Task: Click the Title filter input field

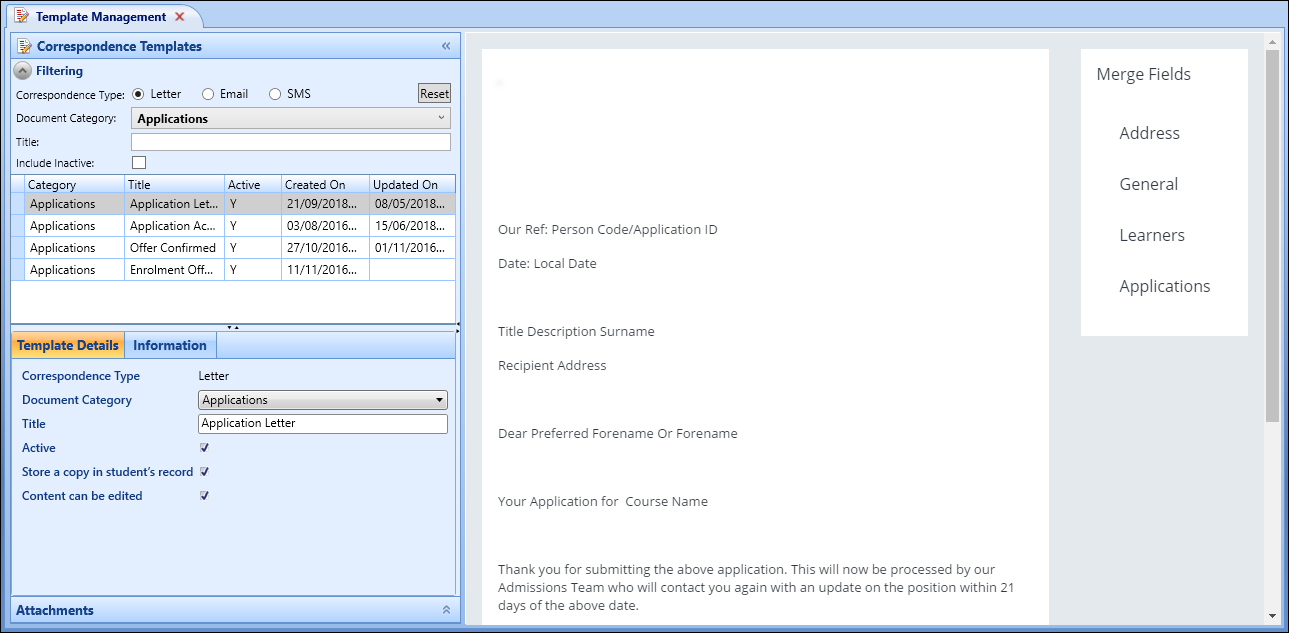Action: (291, 142)
